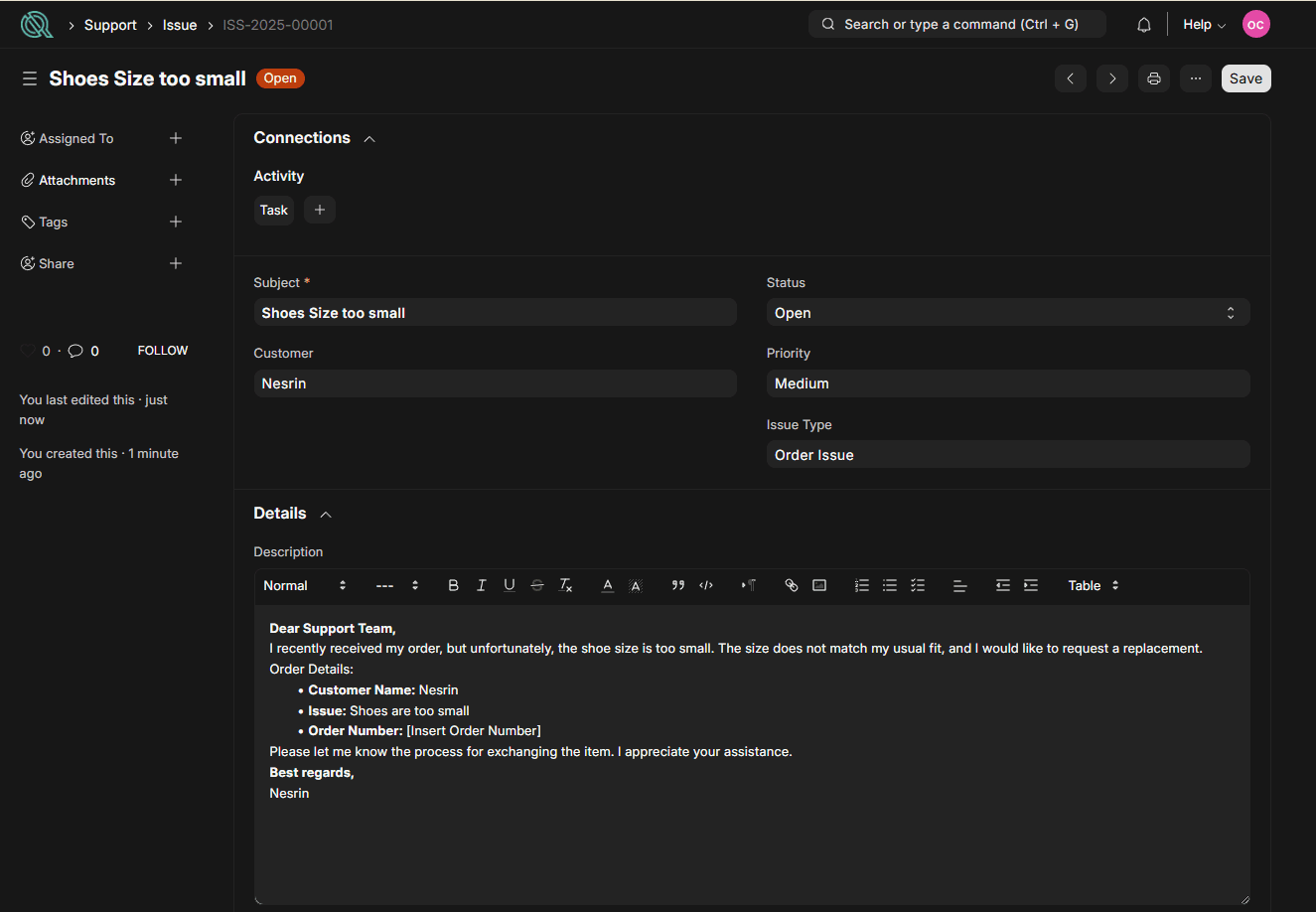This screenshot has height=912, width=1316.
Task: Open the Task connection link
Action: [274, 210]
